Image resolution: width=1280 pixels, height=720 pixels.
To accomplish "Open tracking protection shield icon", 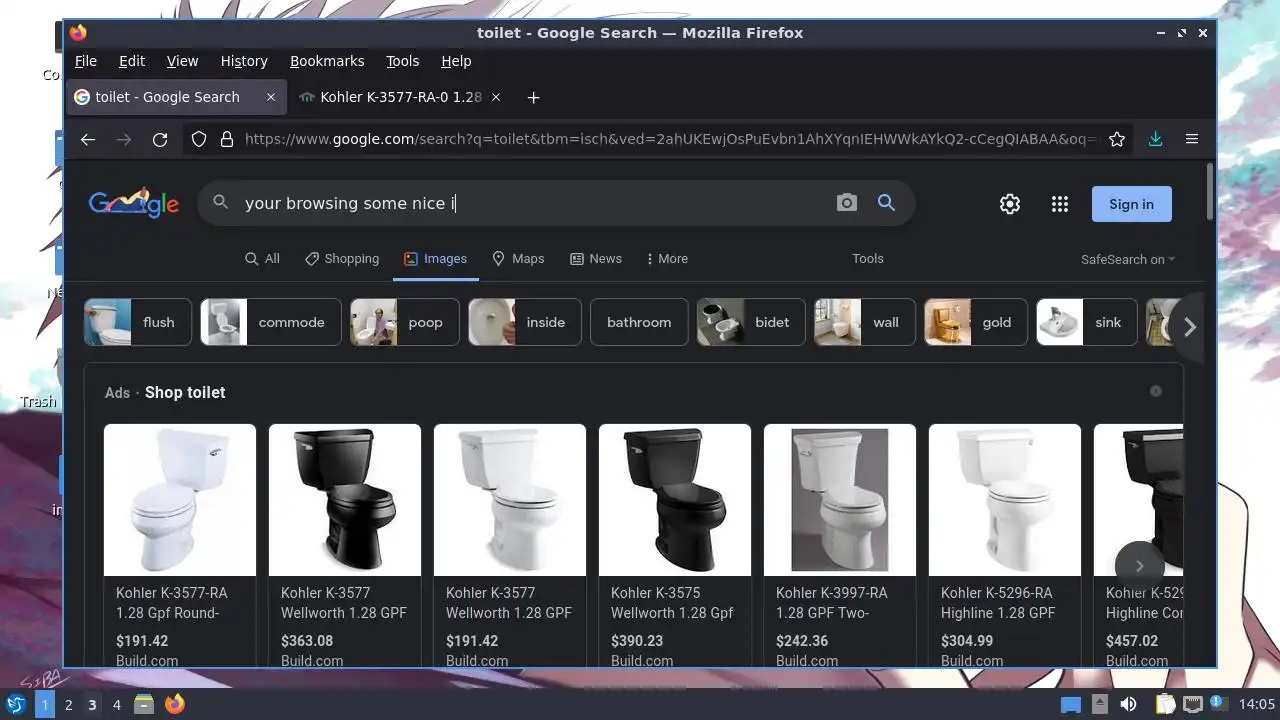I will (199, 139).
